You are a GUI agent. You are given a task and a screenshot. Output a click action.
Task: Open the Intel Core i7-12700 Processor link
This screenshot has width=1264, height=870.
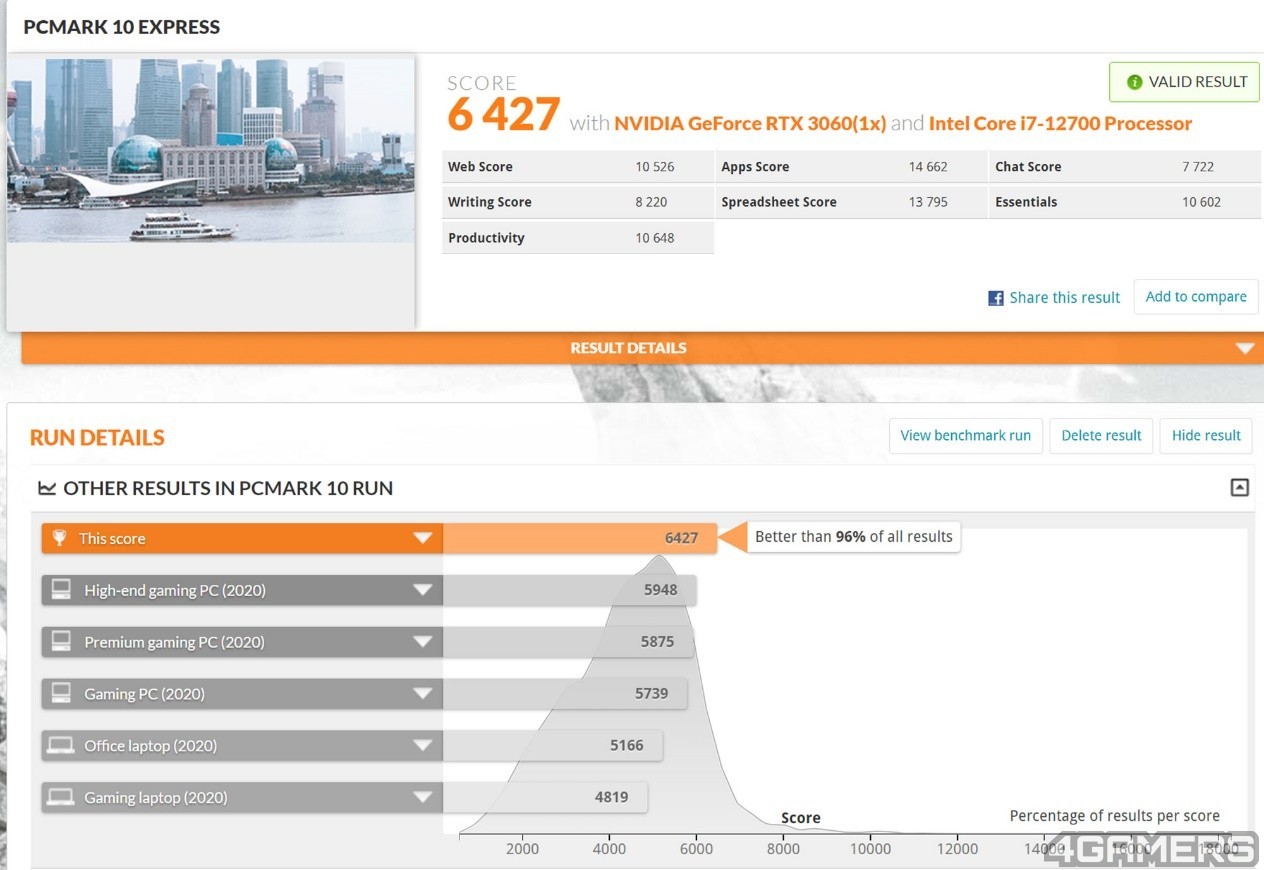1060,123
